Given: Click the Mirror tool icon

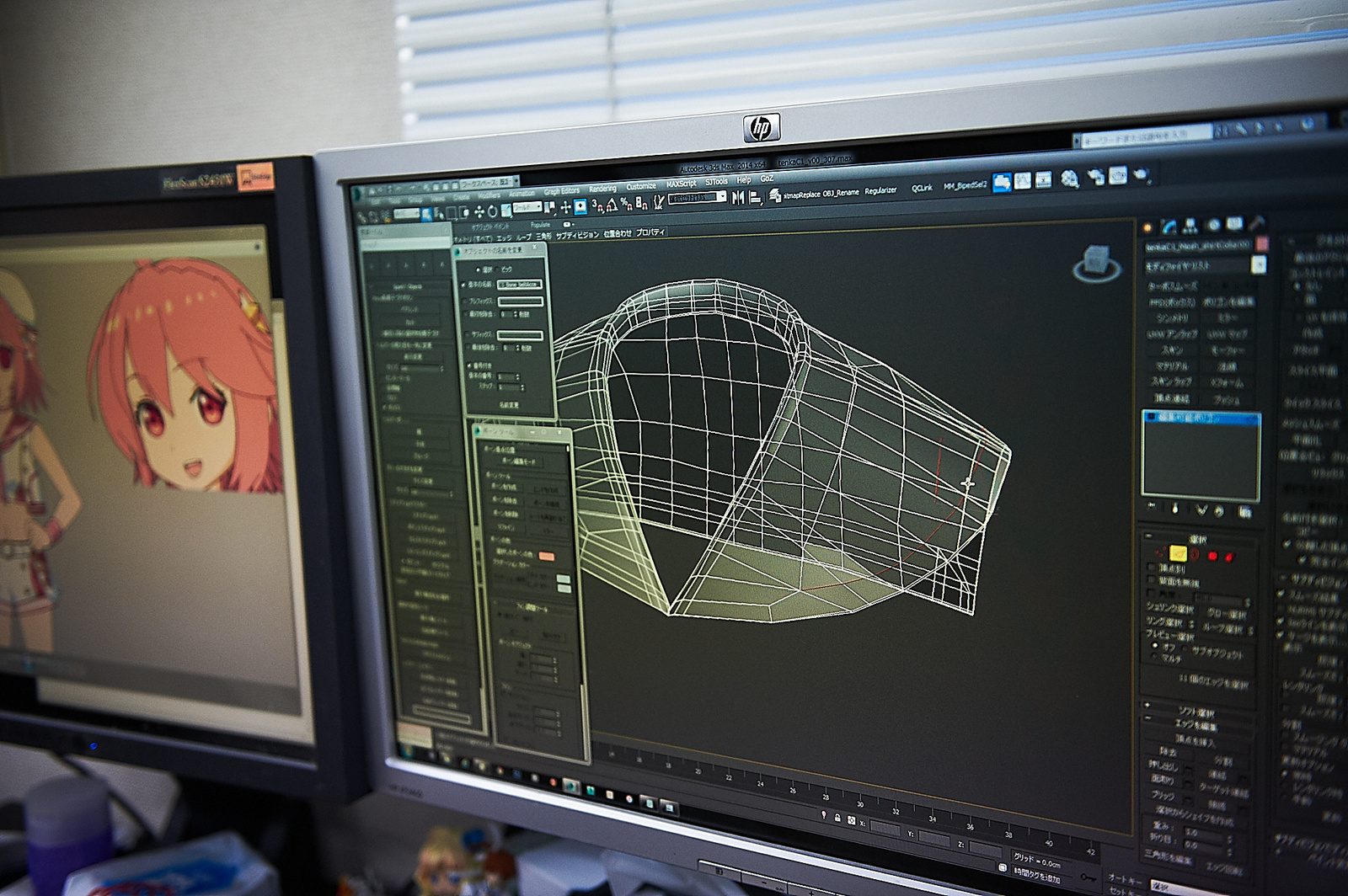Looking at the screenshot, I should (738, 197).
